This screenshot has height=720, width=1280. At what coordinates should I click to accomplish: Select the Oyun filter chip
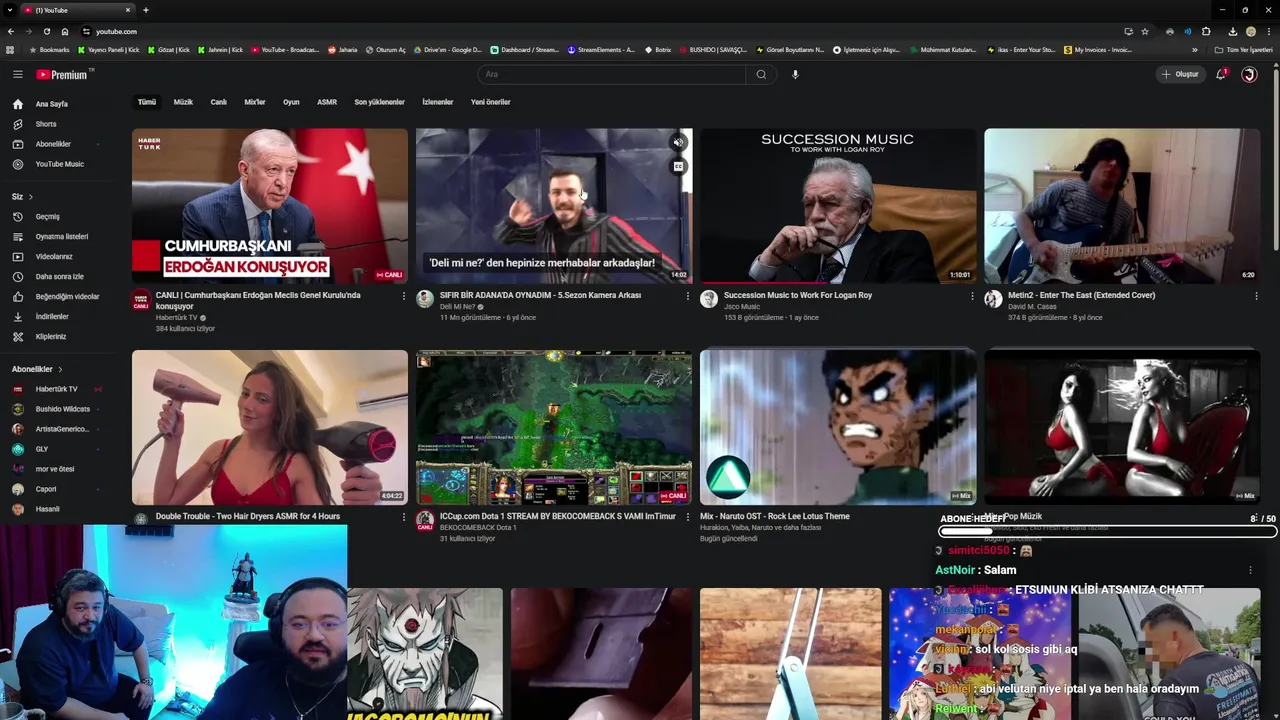pos(291,102)
